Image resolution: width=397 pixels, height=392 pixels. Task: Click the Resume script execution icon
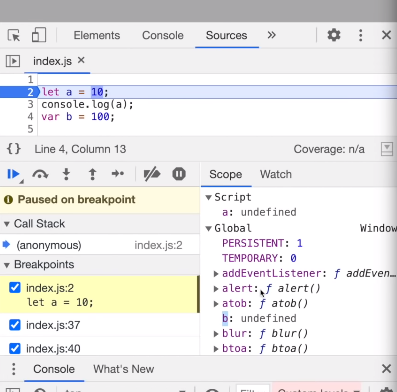[14, 174]
